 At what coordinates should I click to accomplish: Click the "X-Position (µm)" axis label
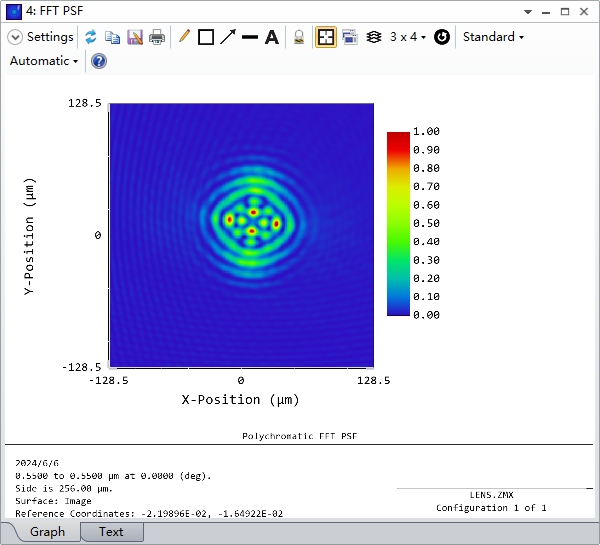tap(240, 400)
